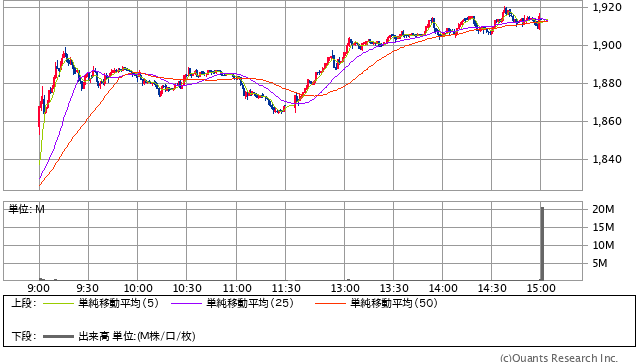Click the 上段: legend heading
Image resolution: width=638 pixels, height=362 pixels.
coord(24,303)
